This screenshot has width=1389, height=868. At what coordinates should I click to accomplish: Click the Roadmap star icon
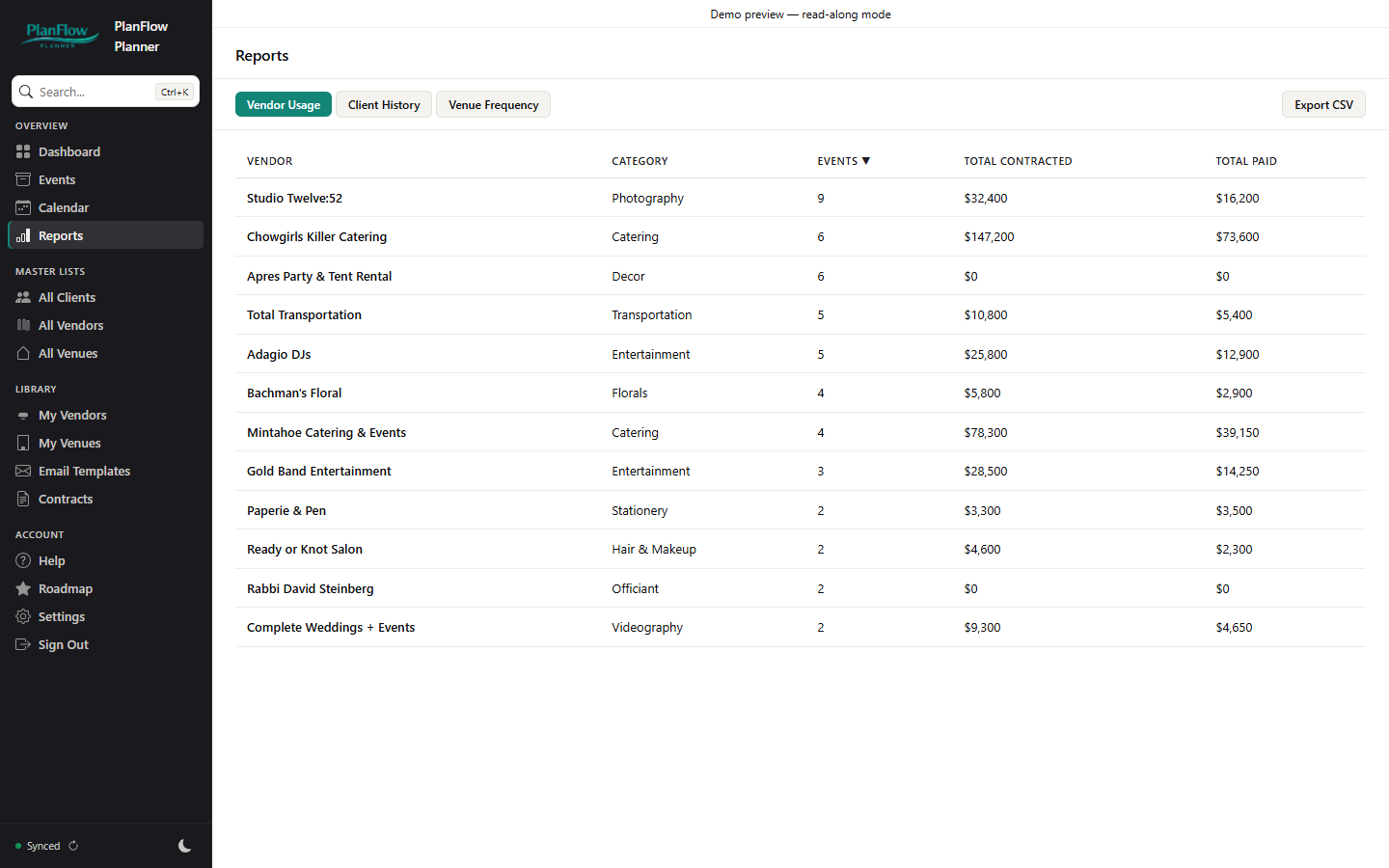tap(23, 588)
